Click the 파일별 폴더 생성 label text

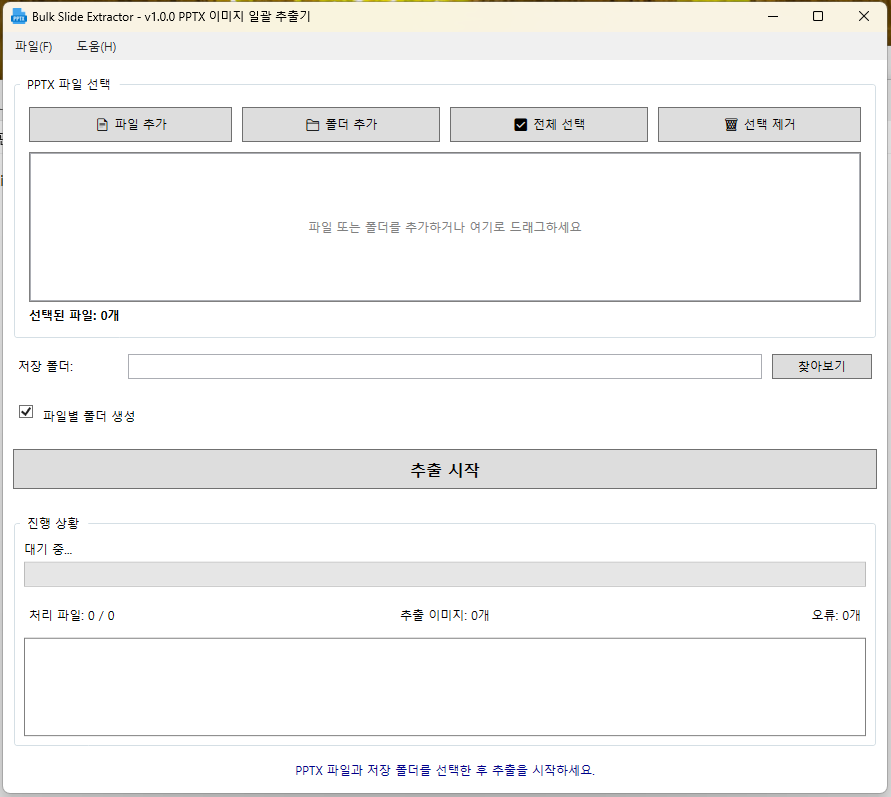coord(89,416)
